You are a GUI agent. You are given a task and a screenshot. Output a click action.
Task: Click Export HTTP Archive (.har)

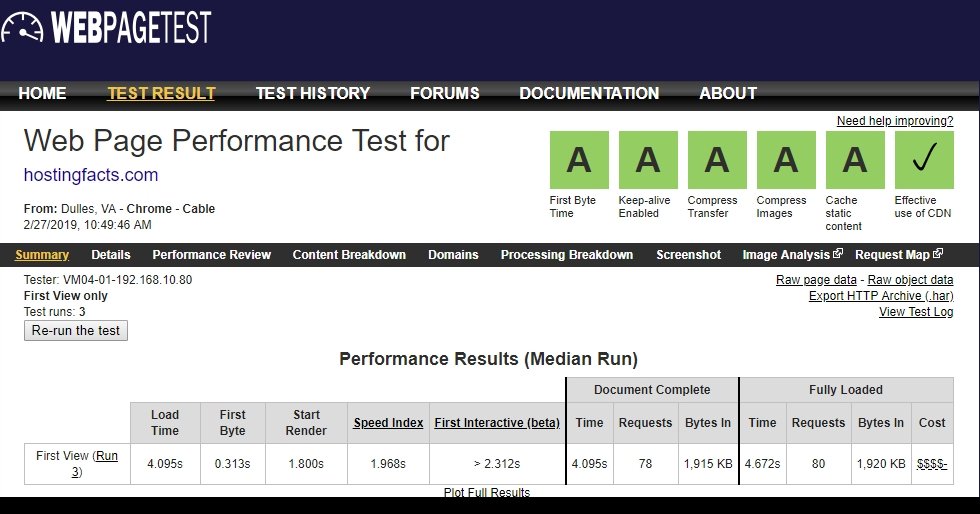881,296
